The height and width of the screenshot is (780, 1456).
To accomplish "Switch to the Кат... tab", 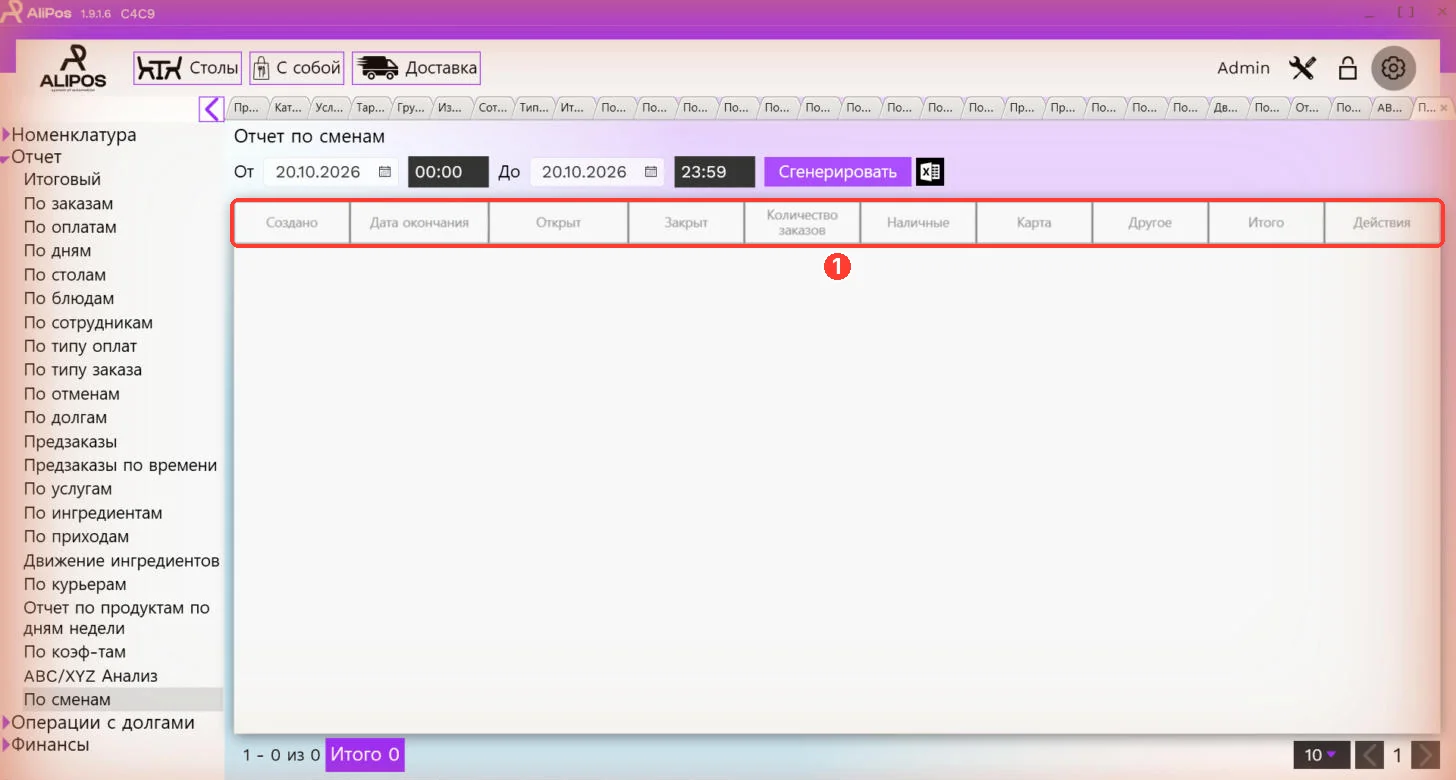I will 288,108.
